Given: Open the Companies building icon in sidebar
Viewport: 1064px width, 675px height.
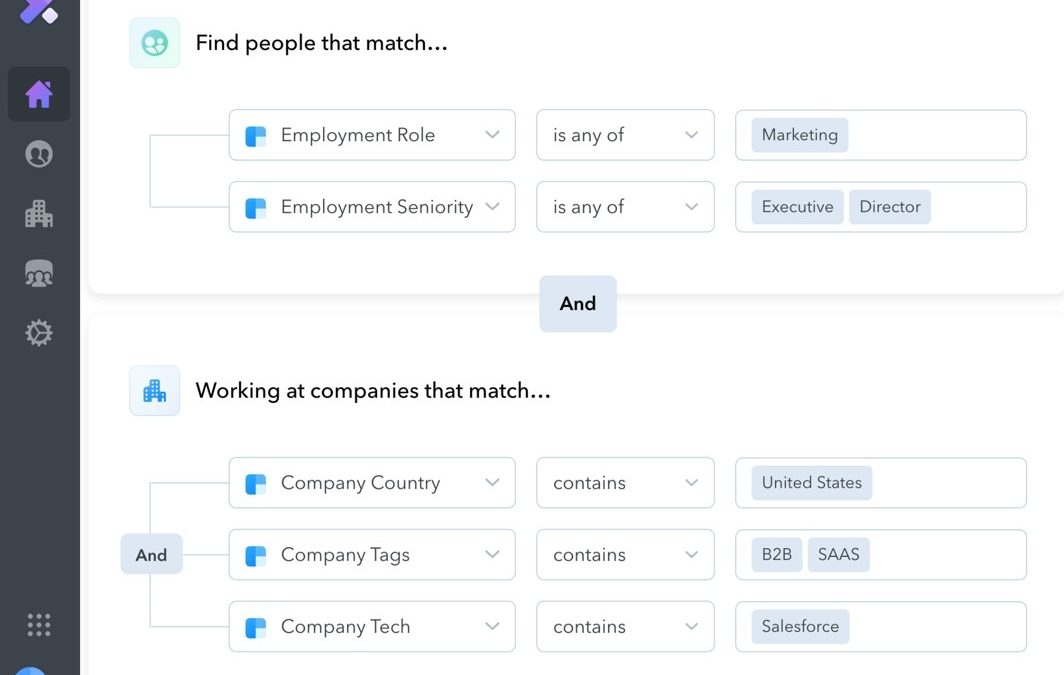Looking at the screenshot, I should (39, 214).
